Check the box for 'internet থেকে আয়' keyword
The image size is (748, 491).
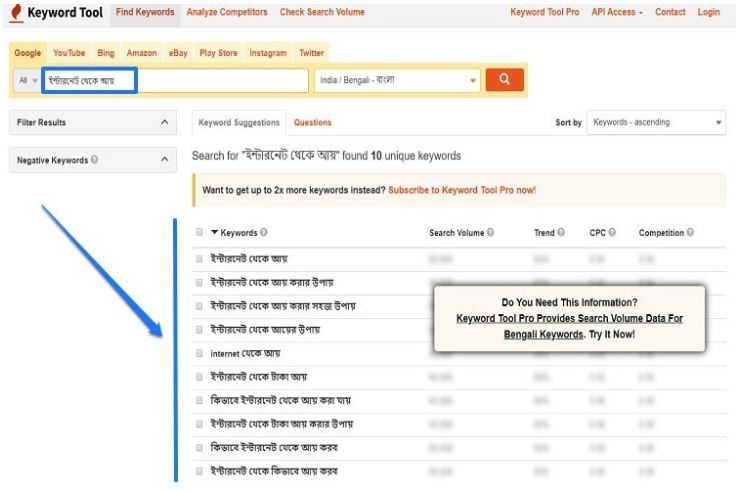pyautogui.click(x=200, y=353)
